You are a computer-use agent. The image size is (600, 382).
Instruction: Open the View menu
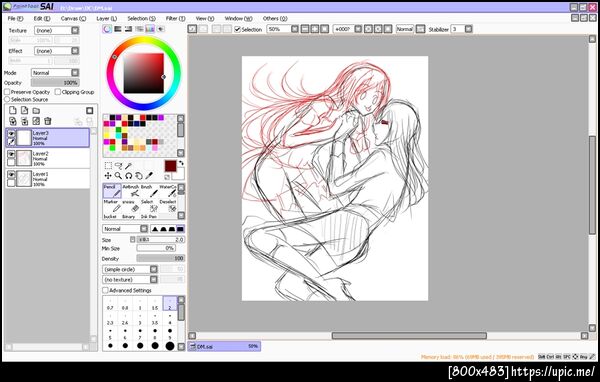point(205,18)
